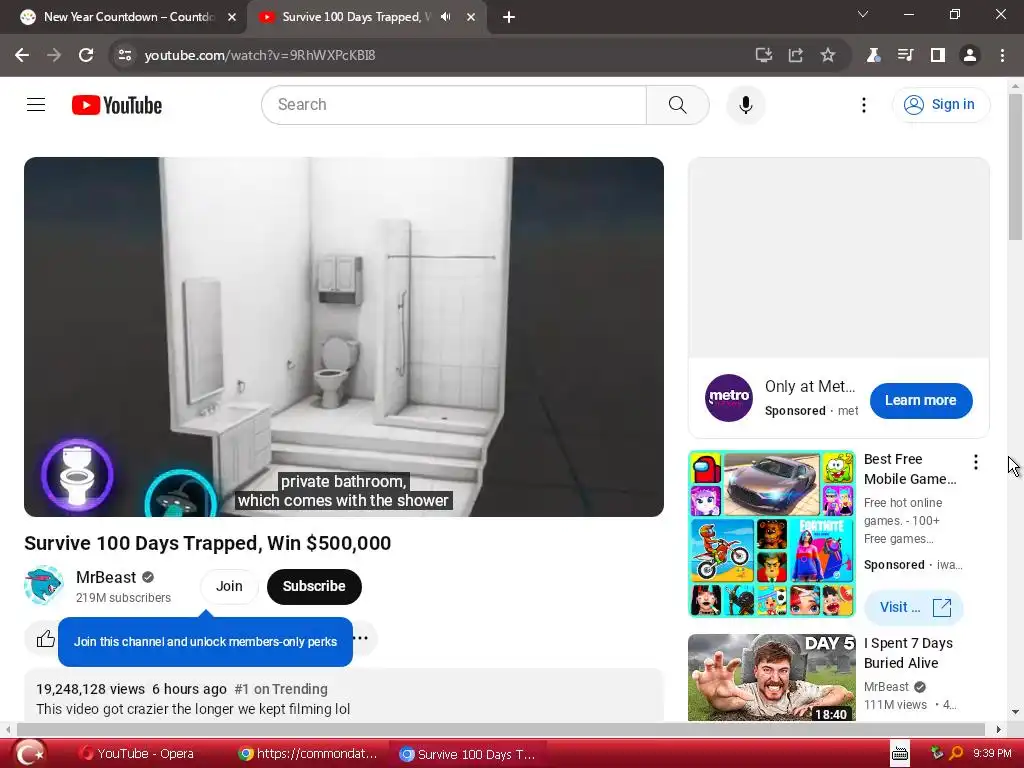The image size is (1024, 768).
Task: Click the address bar URL
Action: click(x=260, y=56)
